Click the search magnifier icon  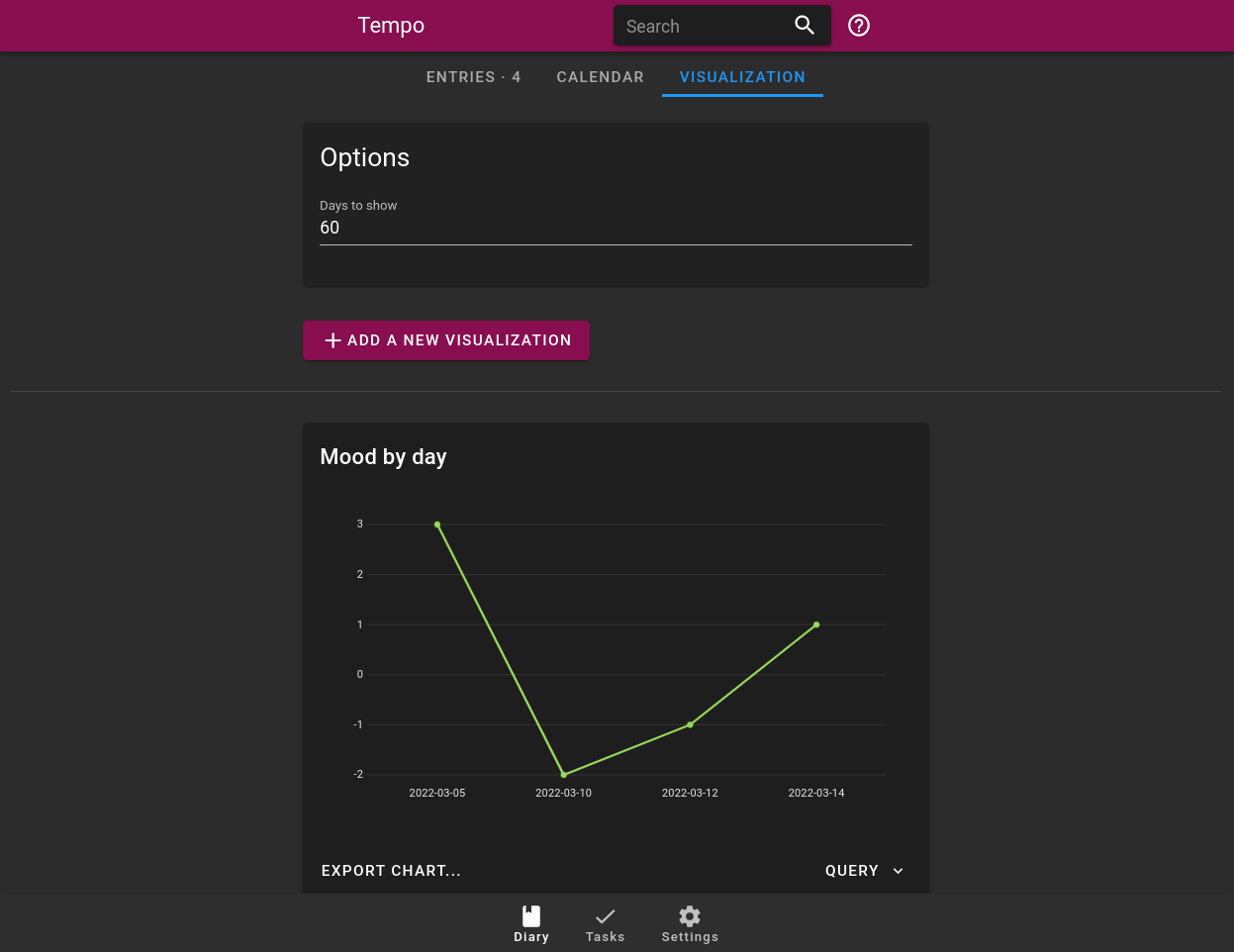coord(805,26)
